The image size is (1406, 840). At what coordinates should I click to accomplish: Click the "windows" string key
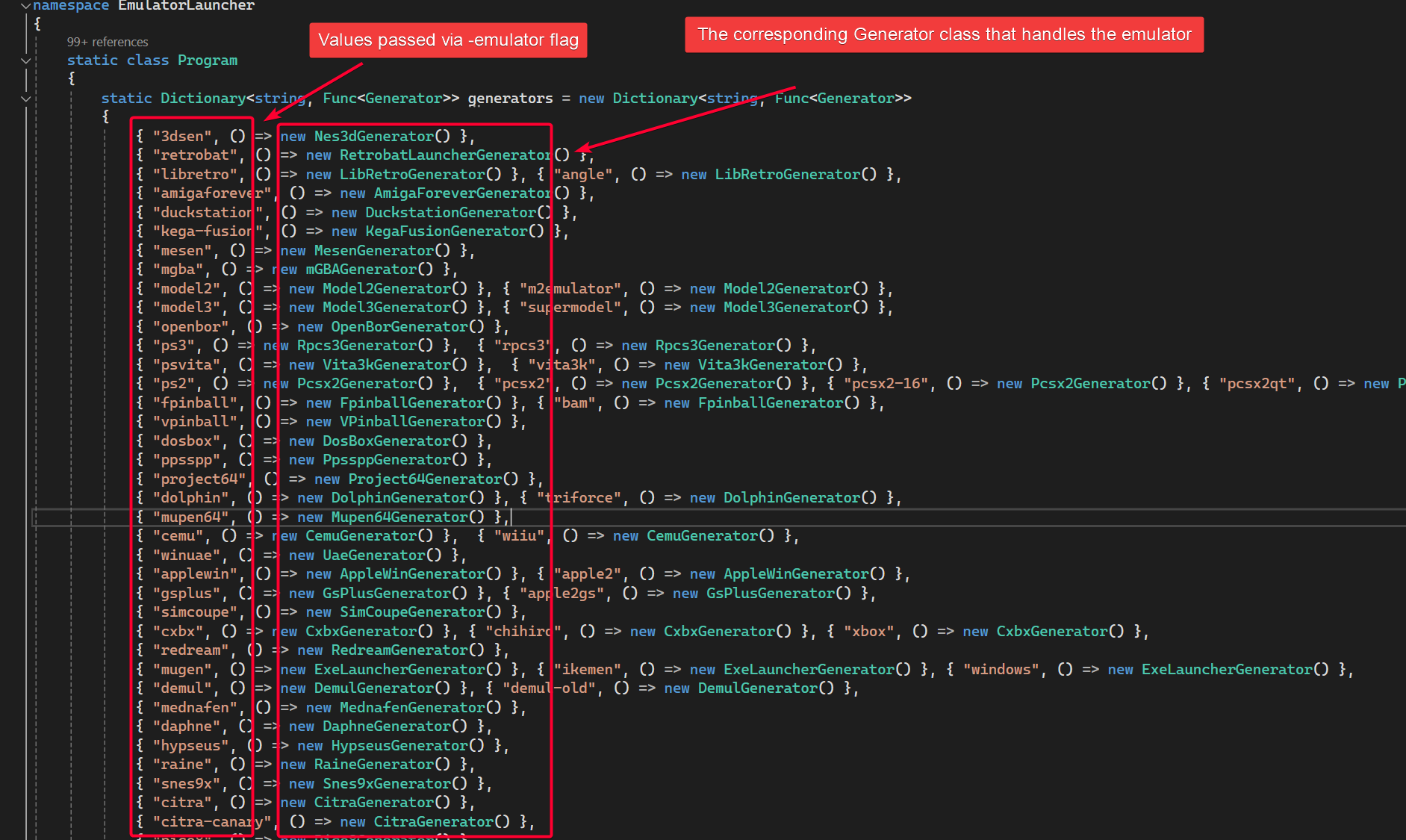point(1001,670)
